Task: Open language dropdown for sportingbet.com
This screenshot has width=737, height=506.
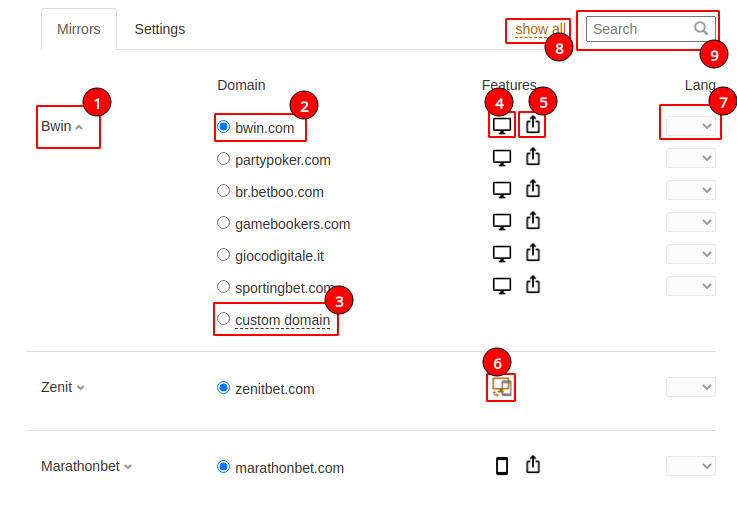Action: click(690, 286)
